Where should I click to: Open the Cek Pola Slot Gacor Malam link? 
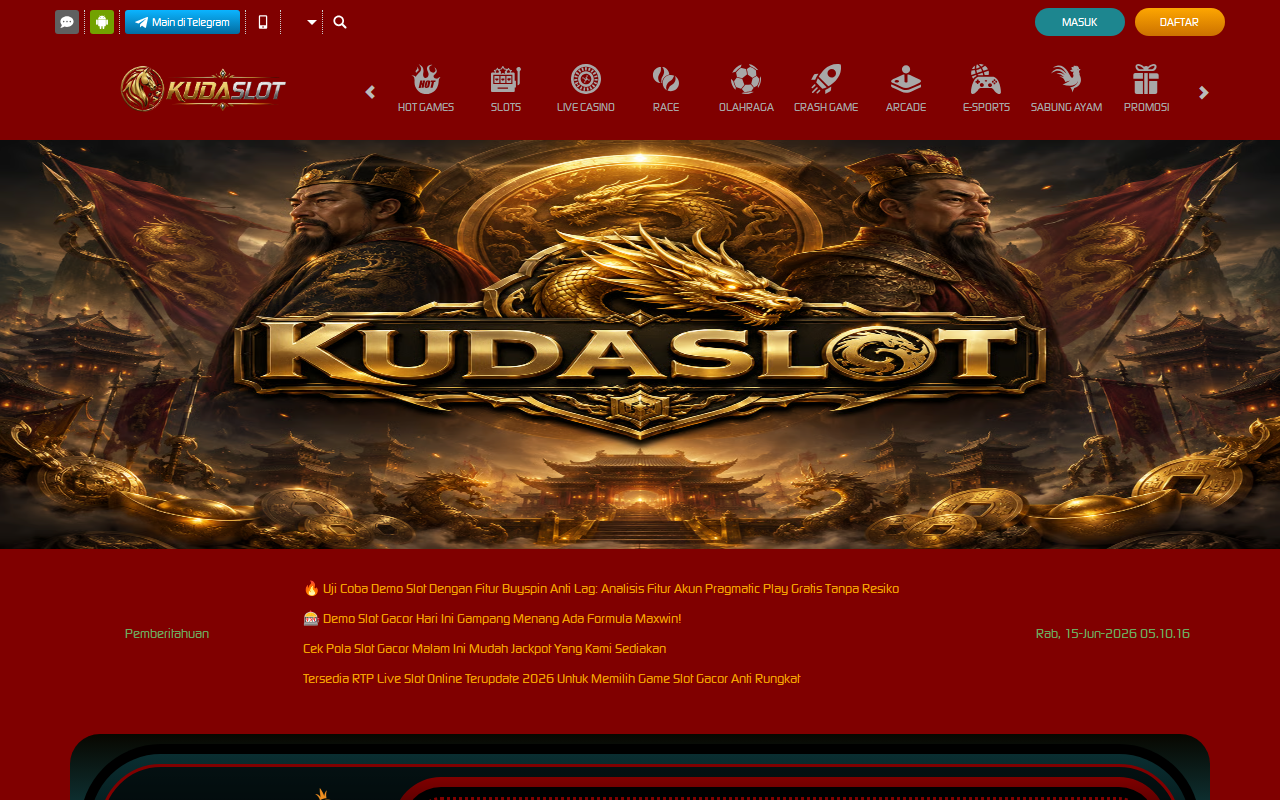484,649
